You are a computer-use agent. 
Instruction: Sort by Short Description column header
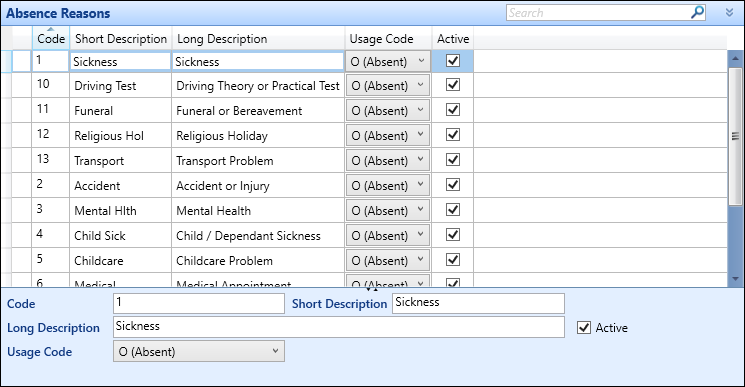121,38
